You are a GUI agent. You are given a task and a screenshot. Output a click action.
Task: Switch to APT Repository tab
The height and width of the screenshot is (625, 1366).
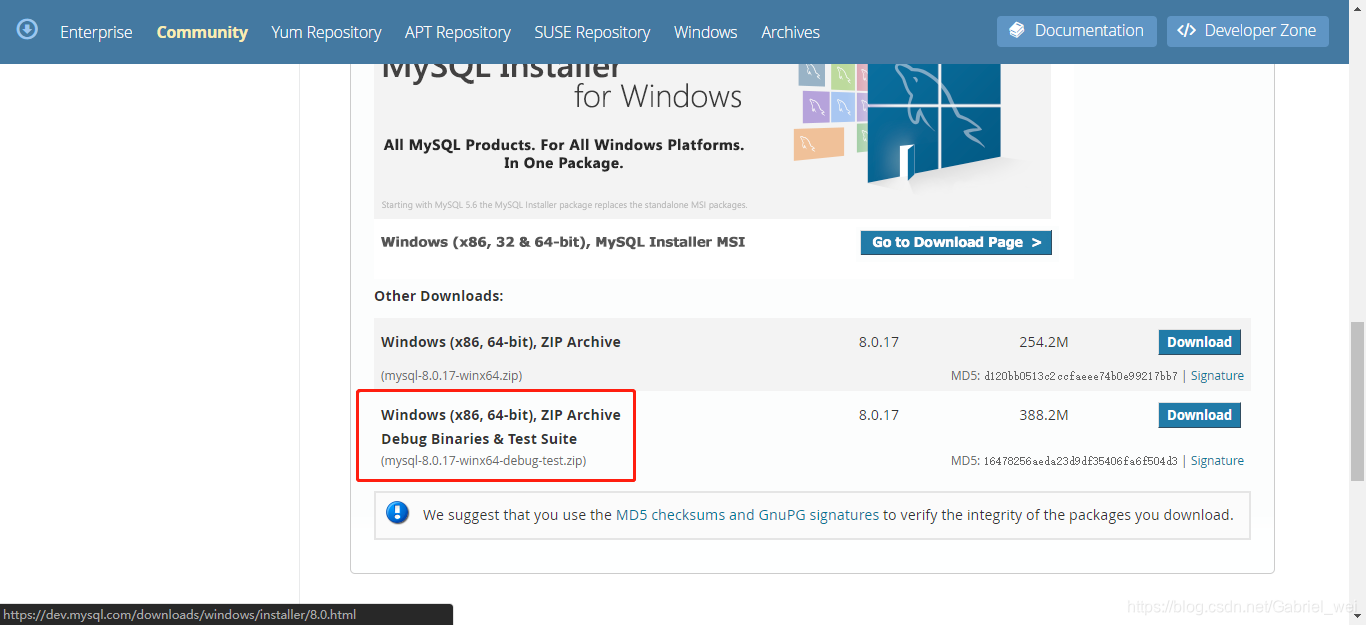[458, 32]
